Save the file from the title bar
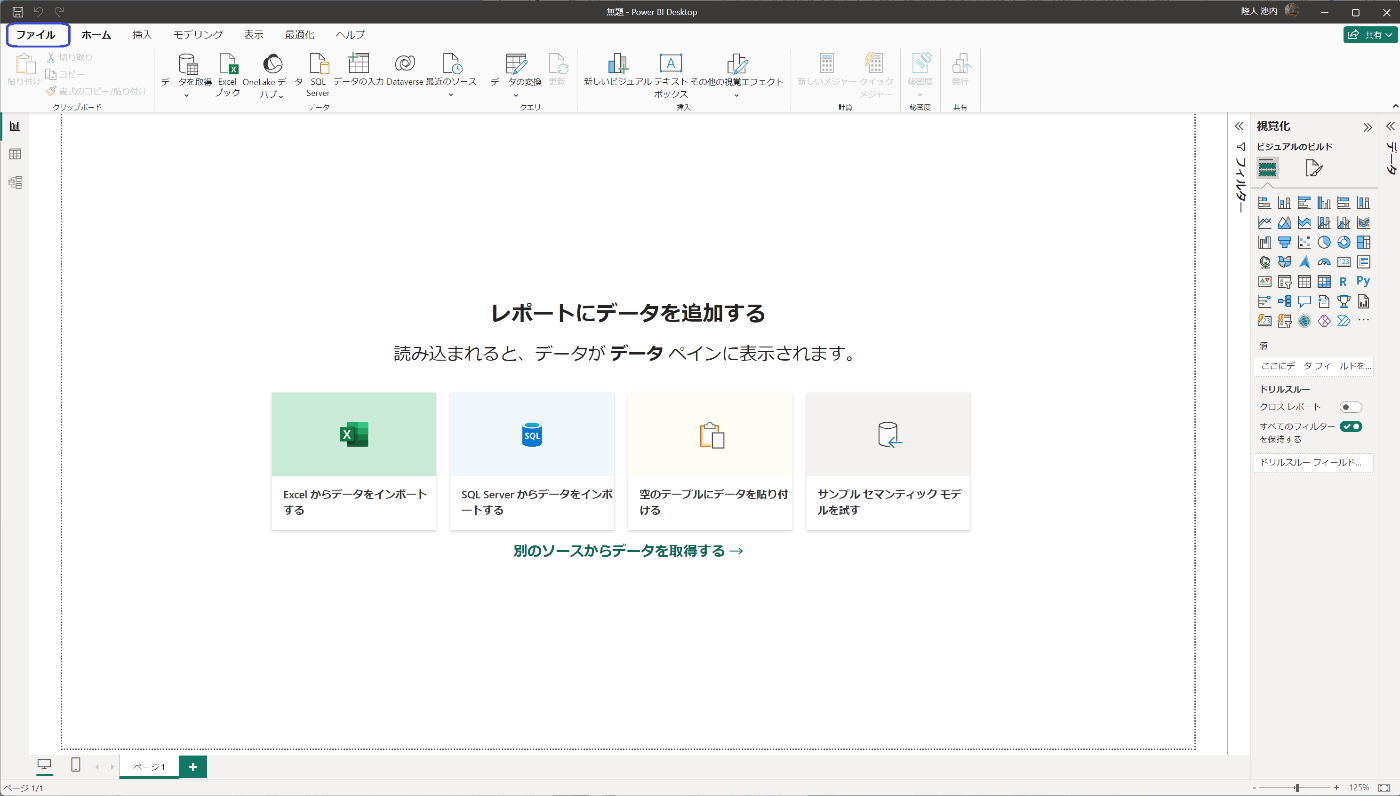Screen dimensions: 1400x796 click(x=17, y=11)
